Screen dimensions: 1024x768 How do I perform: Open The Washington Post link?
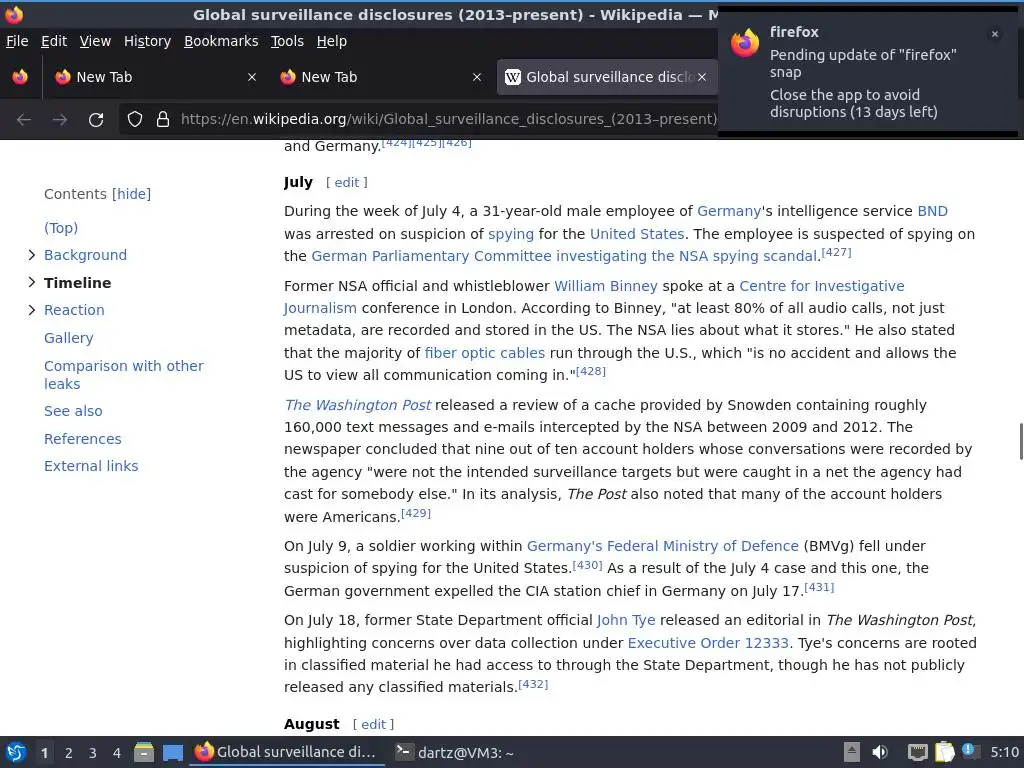(x=357, y=405)
